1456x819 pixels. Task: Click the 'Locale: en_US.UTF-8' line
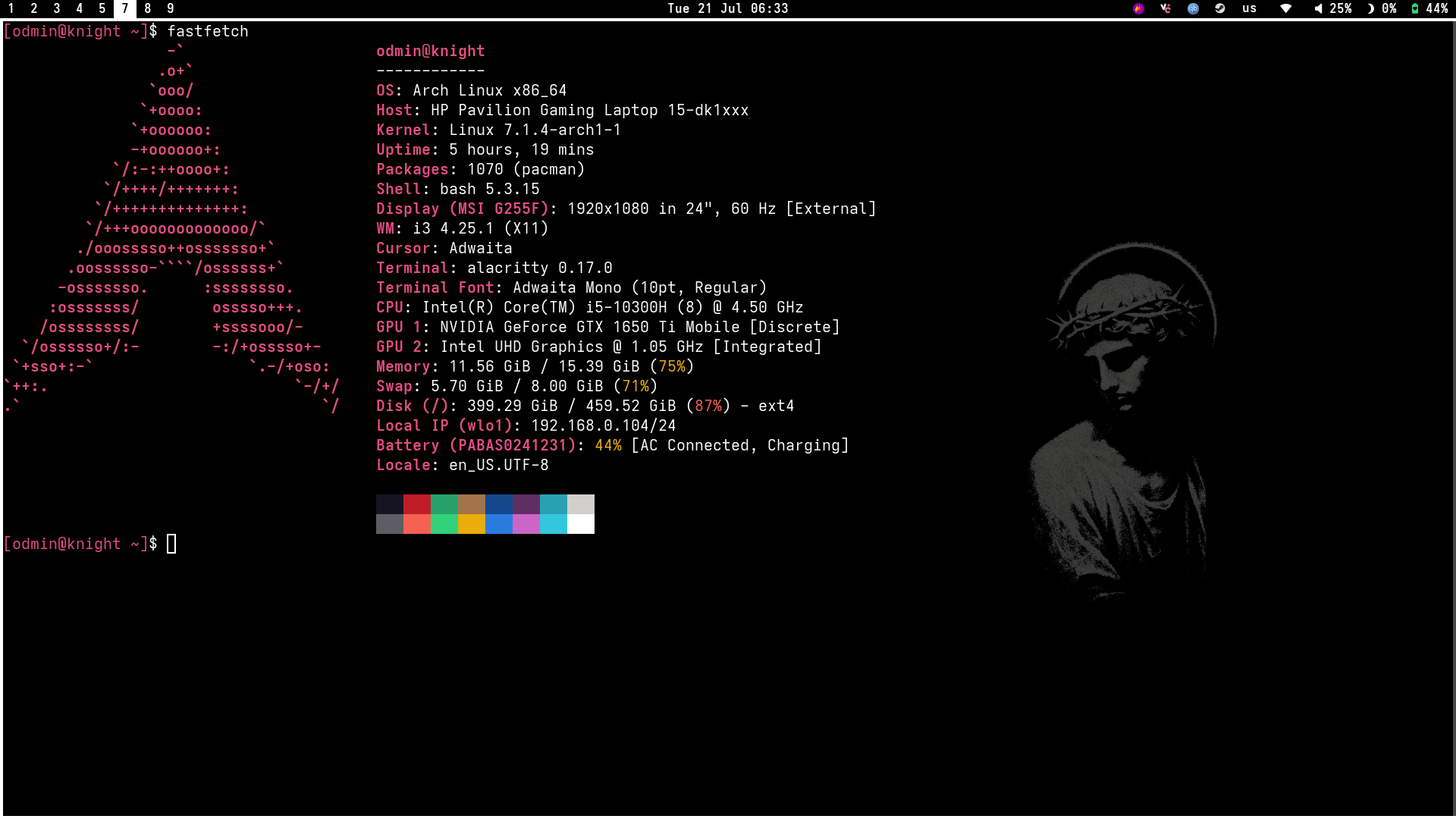coord(463,465)
